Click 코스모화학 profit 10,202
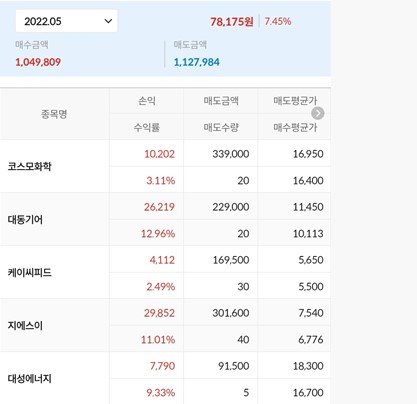 pyautogui.click(x=159, y=154)
